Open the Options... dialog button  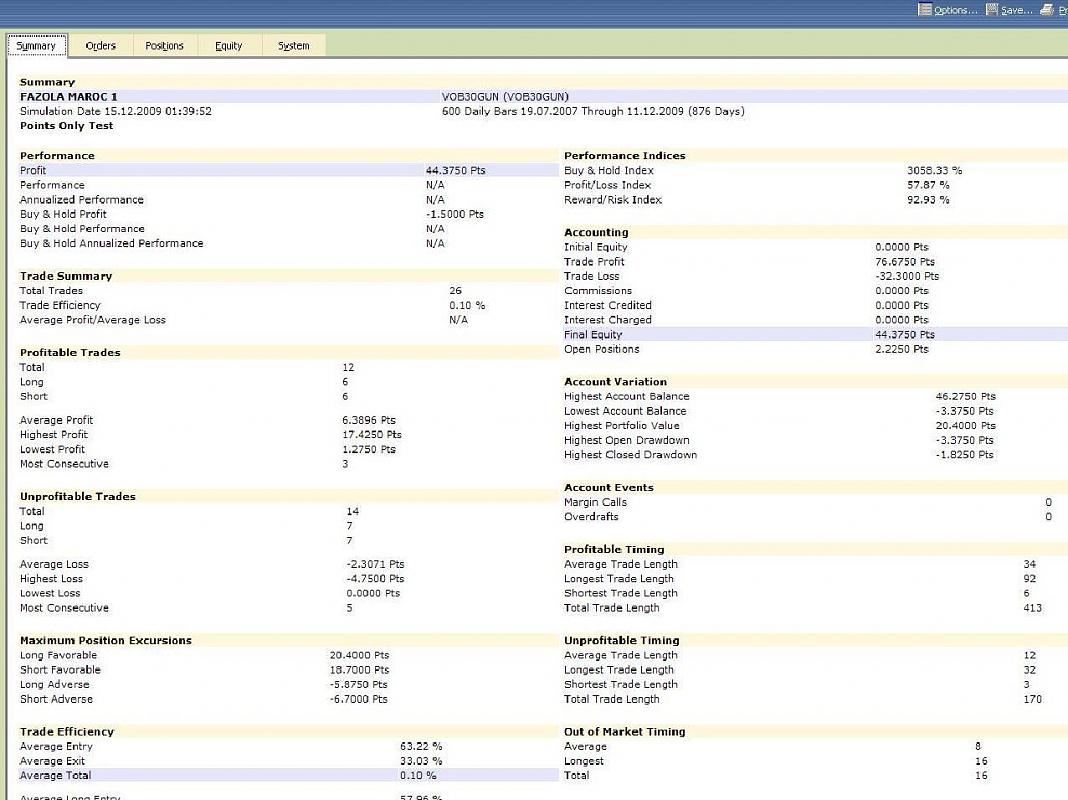click(955, 10)
